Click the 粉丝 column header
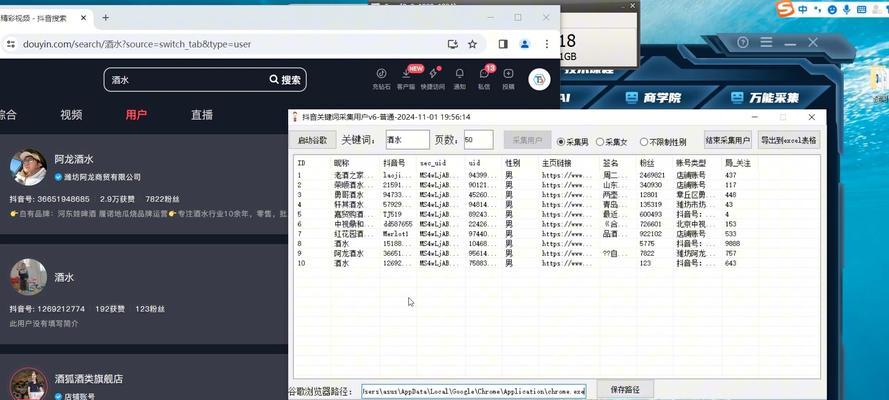The height and width of the screenshot is (400, 889). coord(645,163)
